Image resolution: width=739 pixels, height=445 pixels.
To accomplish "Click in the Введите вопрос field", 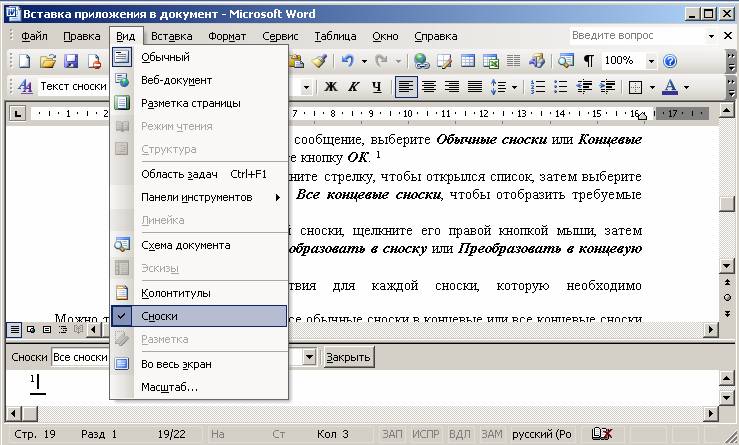I will (637, 35).
